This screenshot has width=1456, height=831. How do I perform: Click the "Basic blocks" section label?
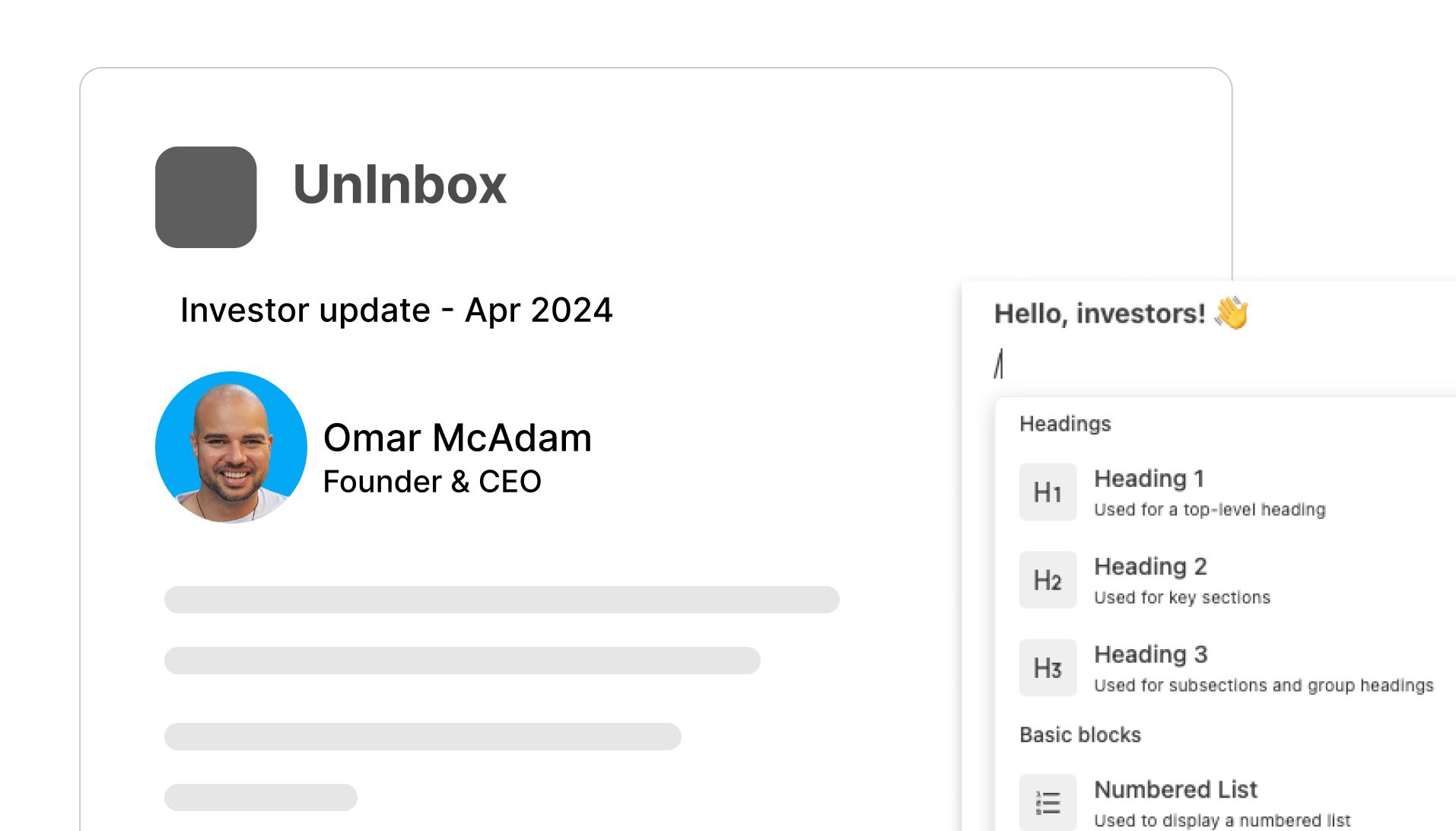(x=1080, y=735)
